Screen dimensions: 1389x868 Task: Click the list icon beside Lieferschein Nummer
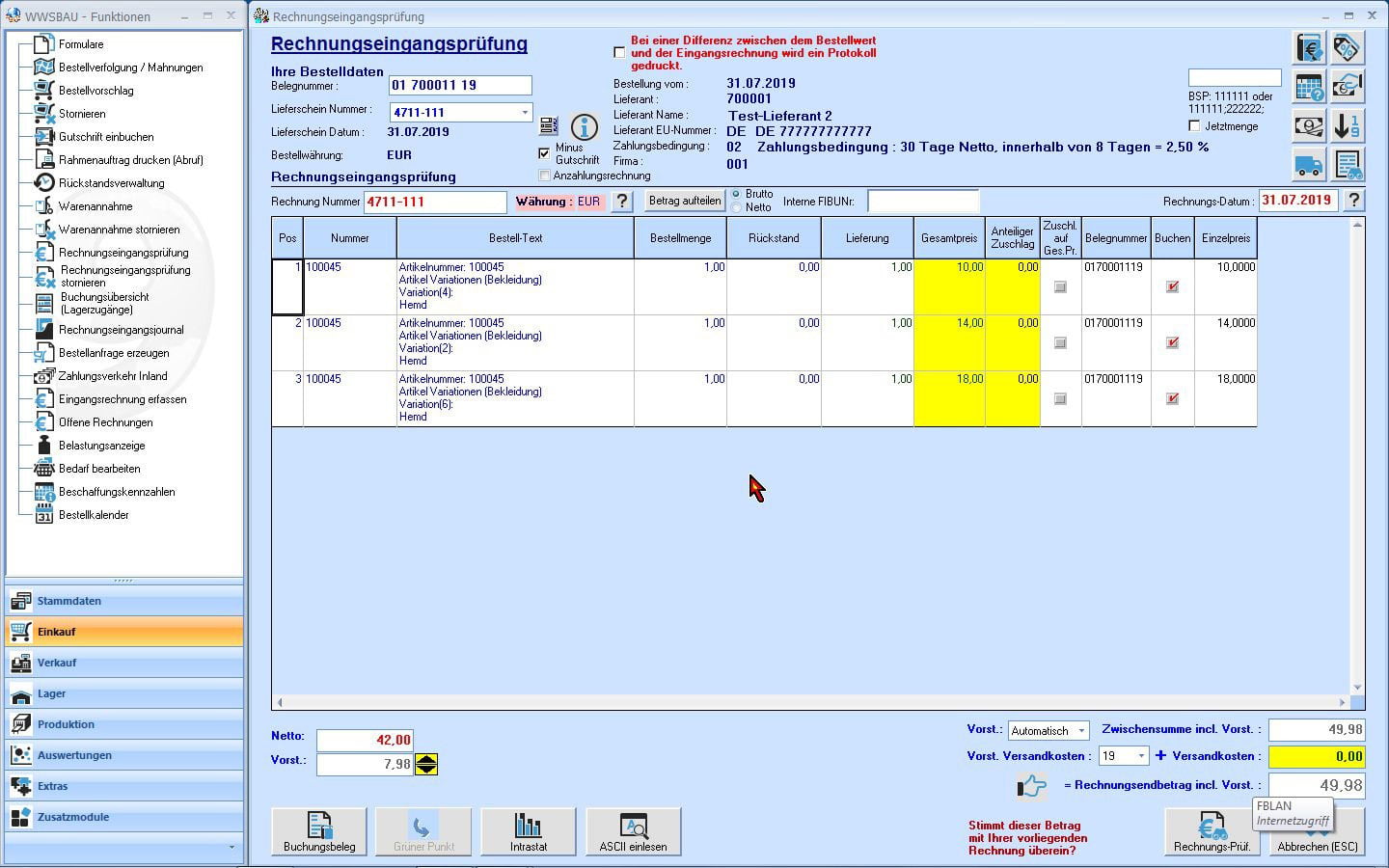pos(549,125)
